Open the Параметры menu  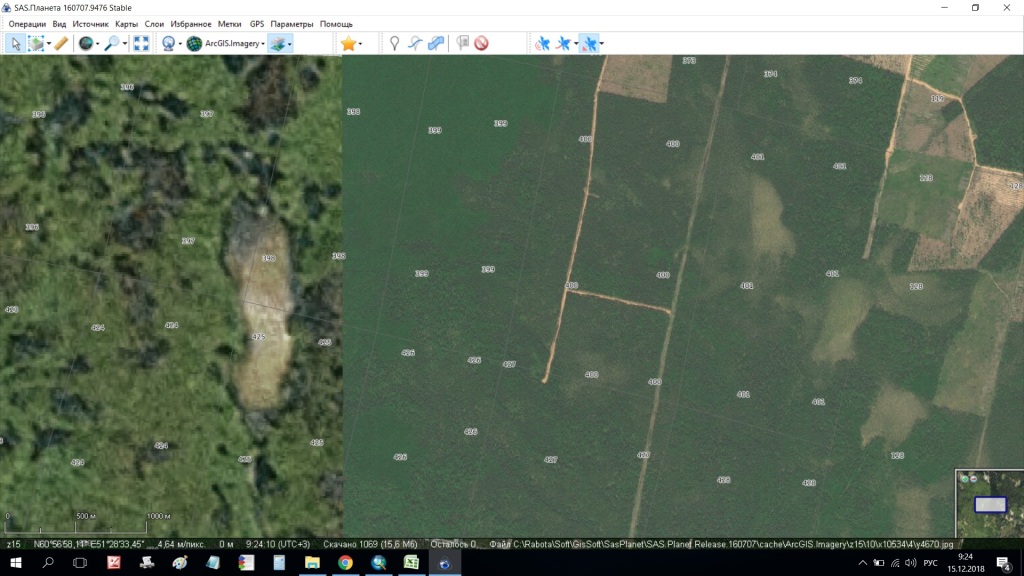tap(291, 23)
